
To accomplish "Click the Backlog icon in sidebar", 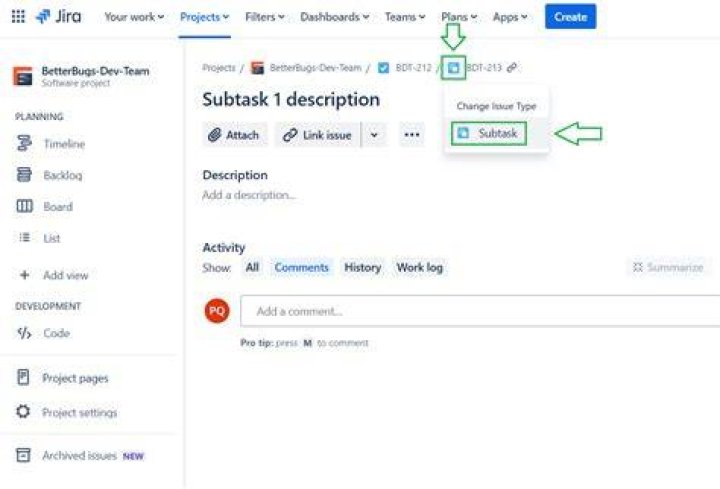I will (x=24, y=174).
